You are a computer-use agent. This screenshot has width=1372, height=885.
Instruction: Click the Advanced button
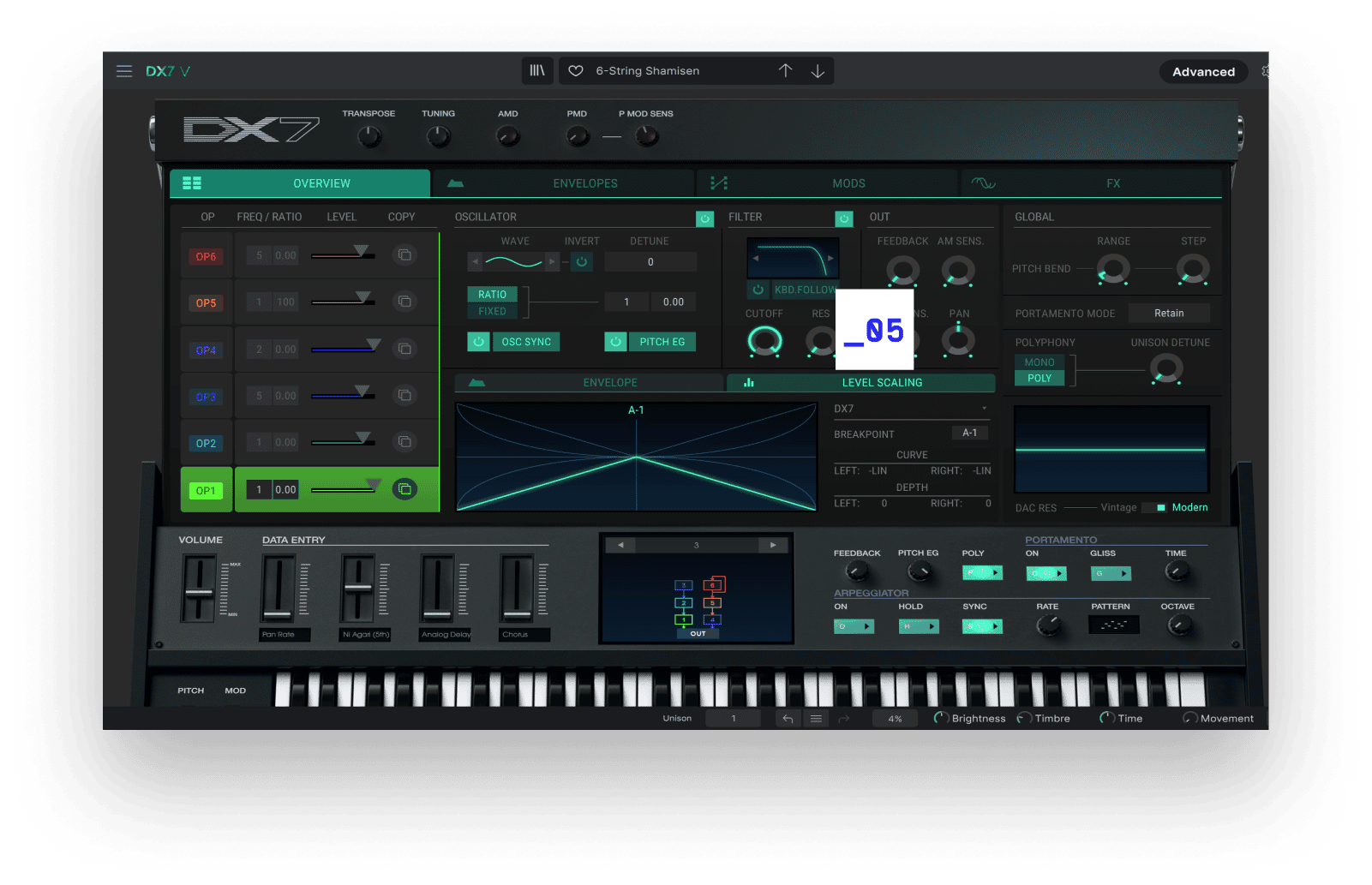[x=1203, y=72]
